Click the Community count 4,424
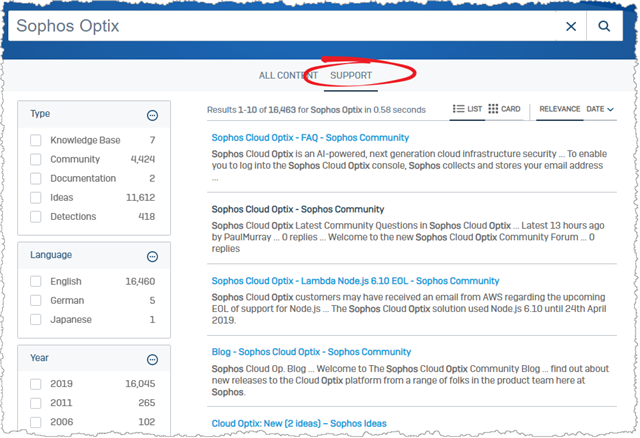Image resolution: width=640 pixels, height=438 pixels. coord(143,159)
